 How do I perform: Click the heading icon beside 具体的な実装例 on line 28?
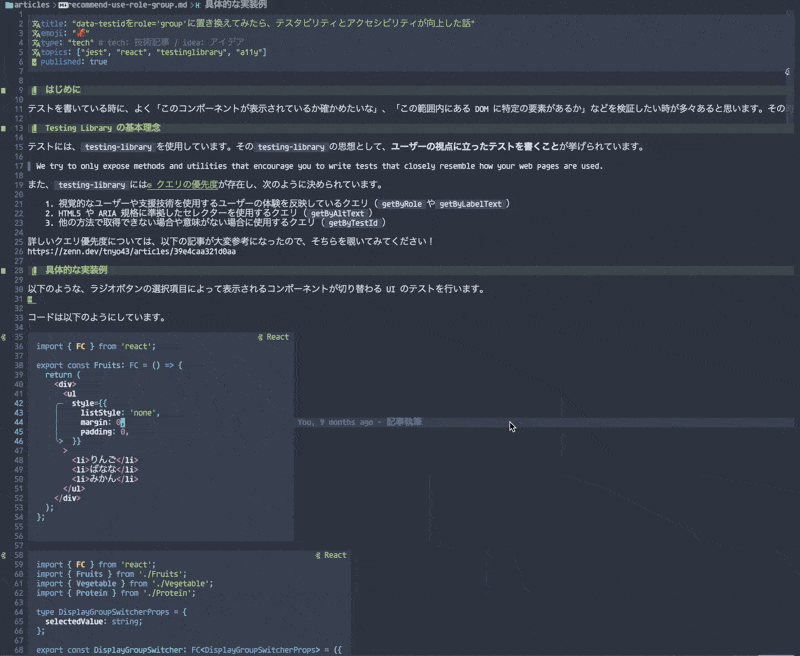click(x=34, y=270)
